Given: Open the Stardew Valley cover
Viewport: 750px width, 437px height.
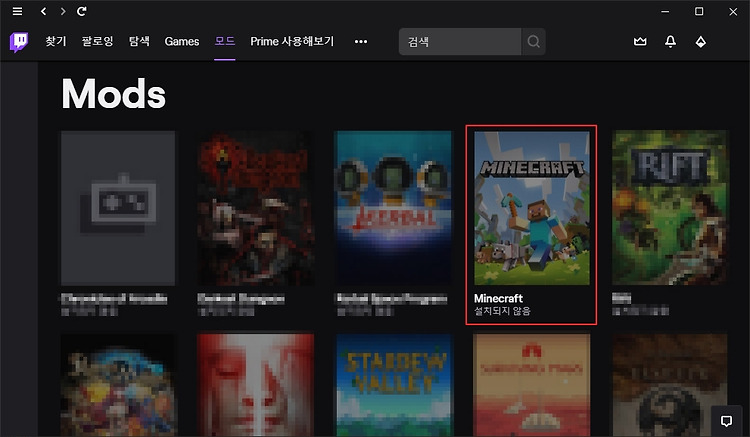Looking at the screenshot, I should 394,385.
